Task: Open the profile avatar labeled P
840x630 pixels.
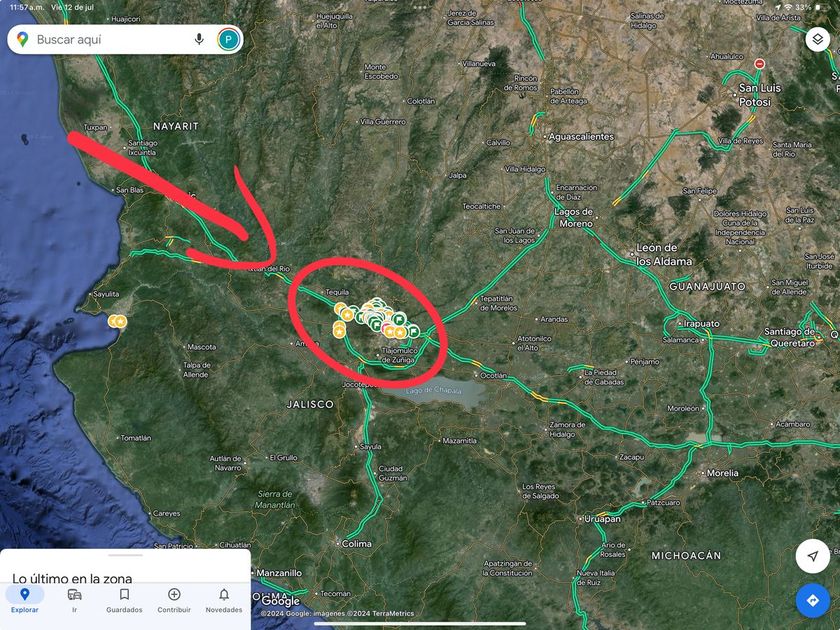Action: pyautogui.click(x=228, y=40)
